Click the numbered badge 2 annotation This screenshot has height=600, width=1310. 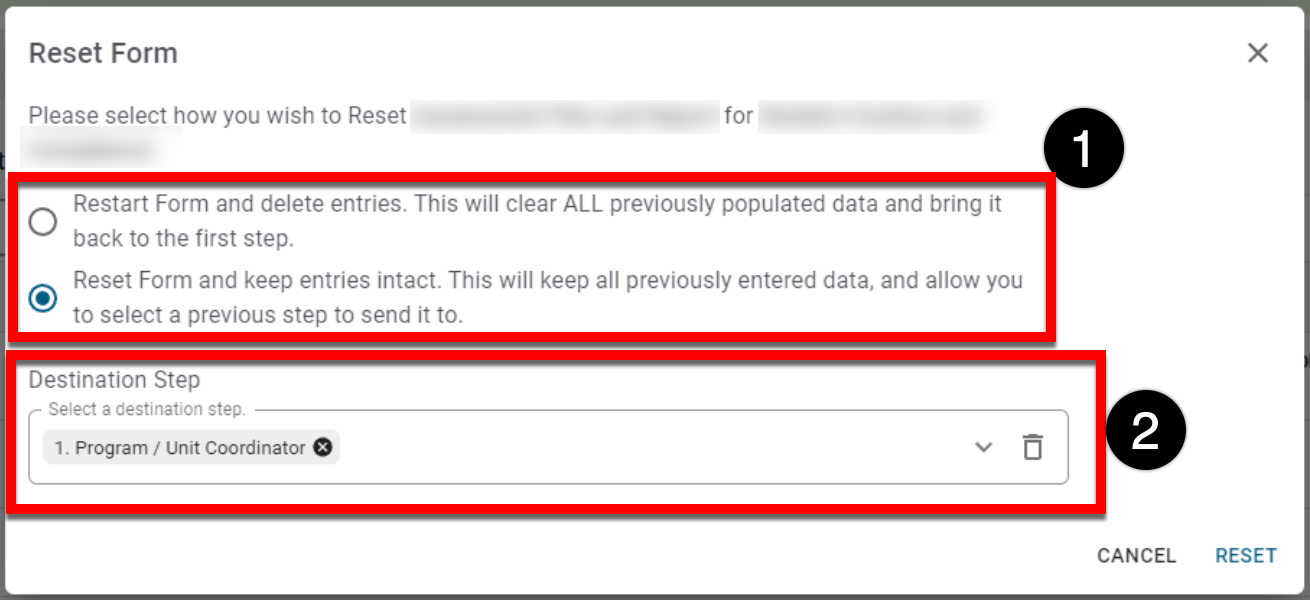[1145, 431]
